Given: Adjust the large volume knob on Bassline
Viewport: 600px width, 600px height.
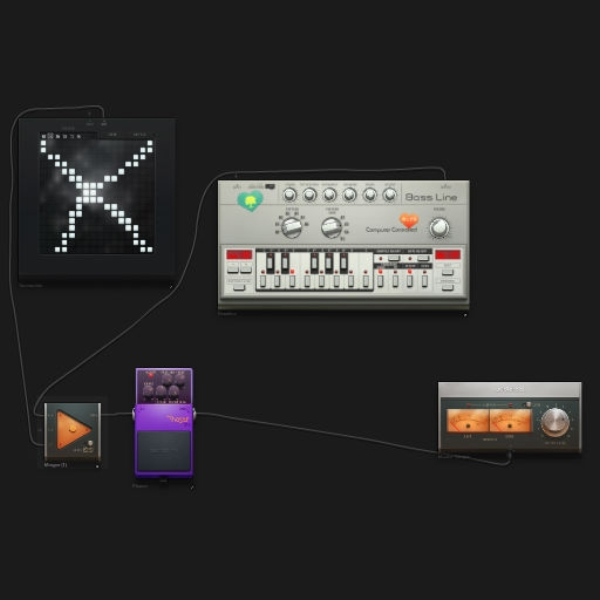Looking at the screenshot, I should 439,228.
